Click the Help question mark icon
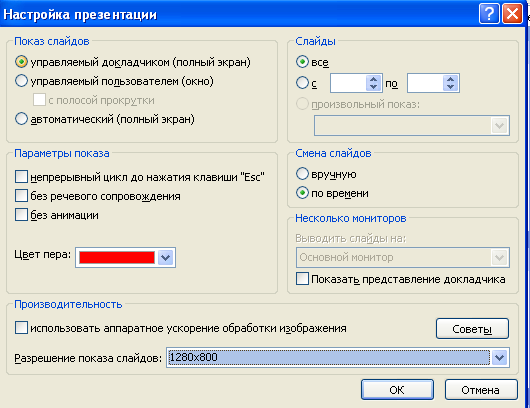The image size is (530, 408). pos(489,14)
